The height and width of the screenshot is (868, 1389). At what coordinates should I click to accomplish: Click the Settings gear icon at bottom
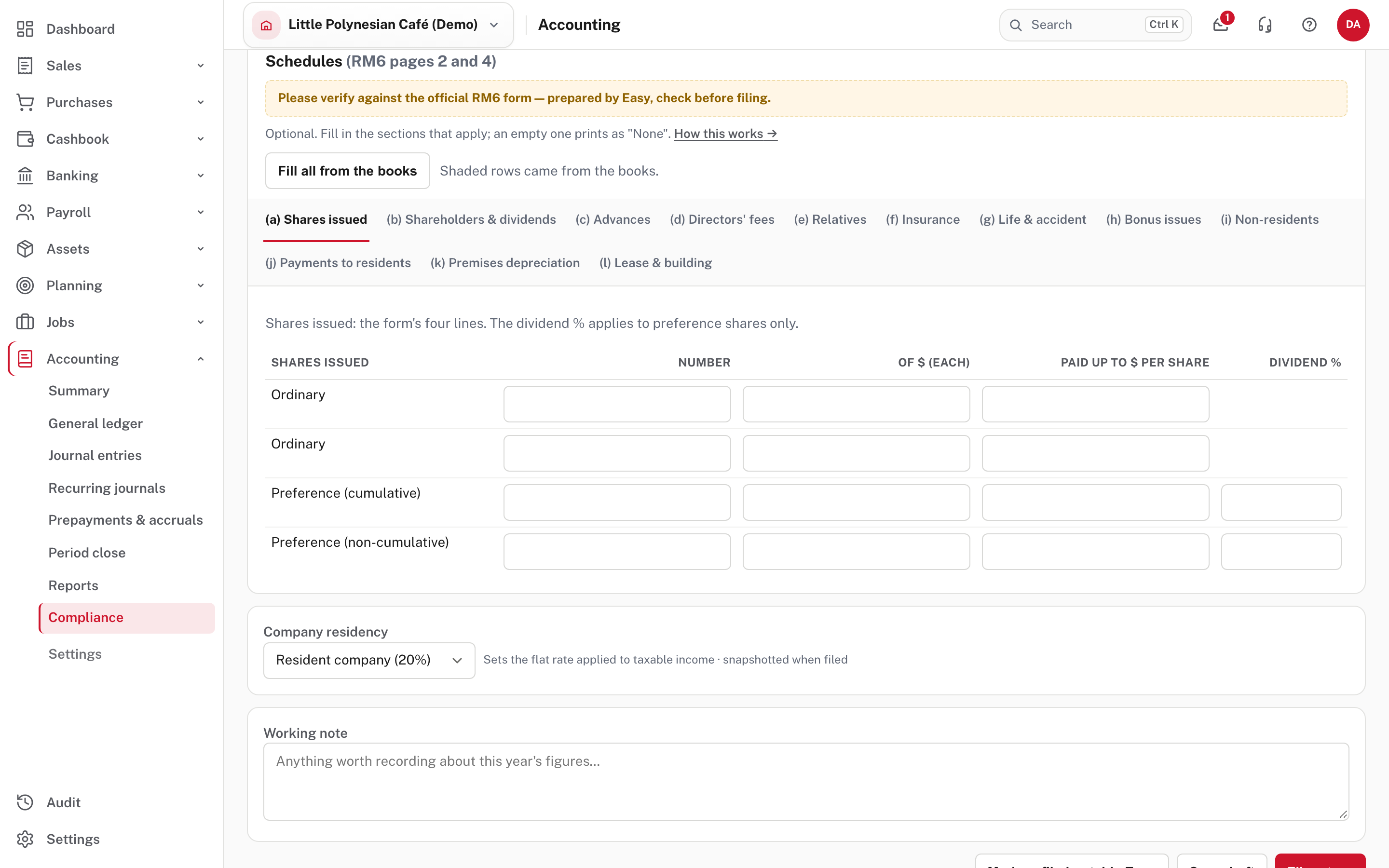point(25,839)
